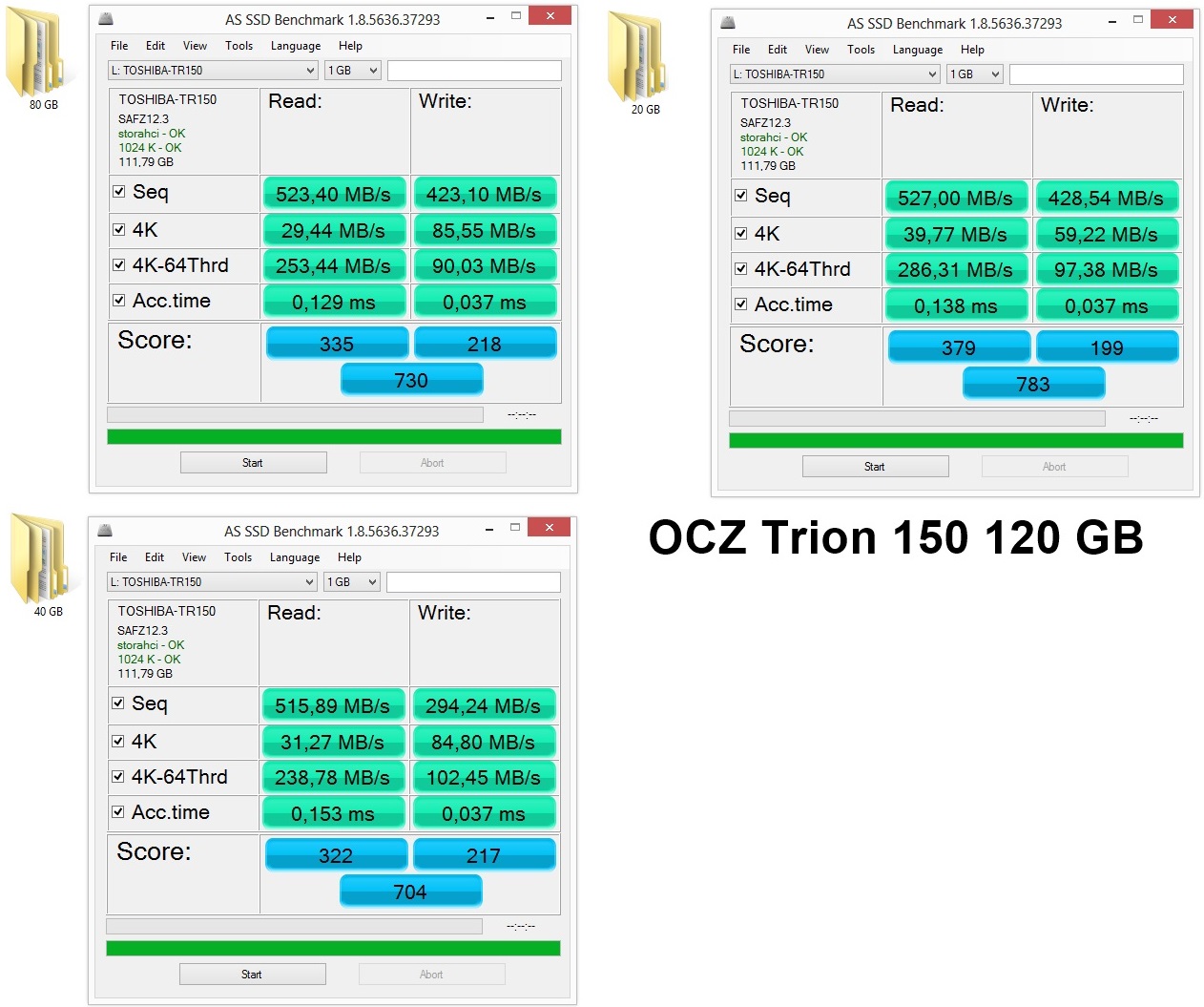The height and width of the screenshot is (1007, 1204).
Task: Click the write score 218
Action: pyautogui.click(x=485, y=344)
